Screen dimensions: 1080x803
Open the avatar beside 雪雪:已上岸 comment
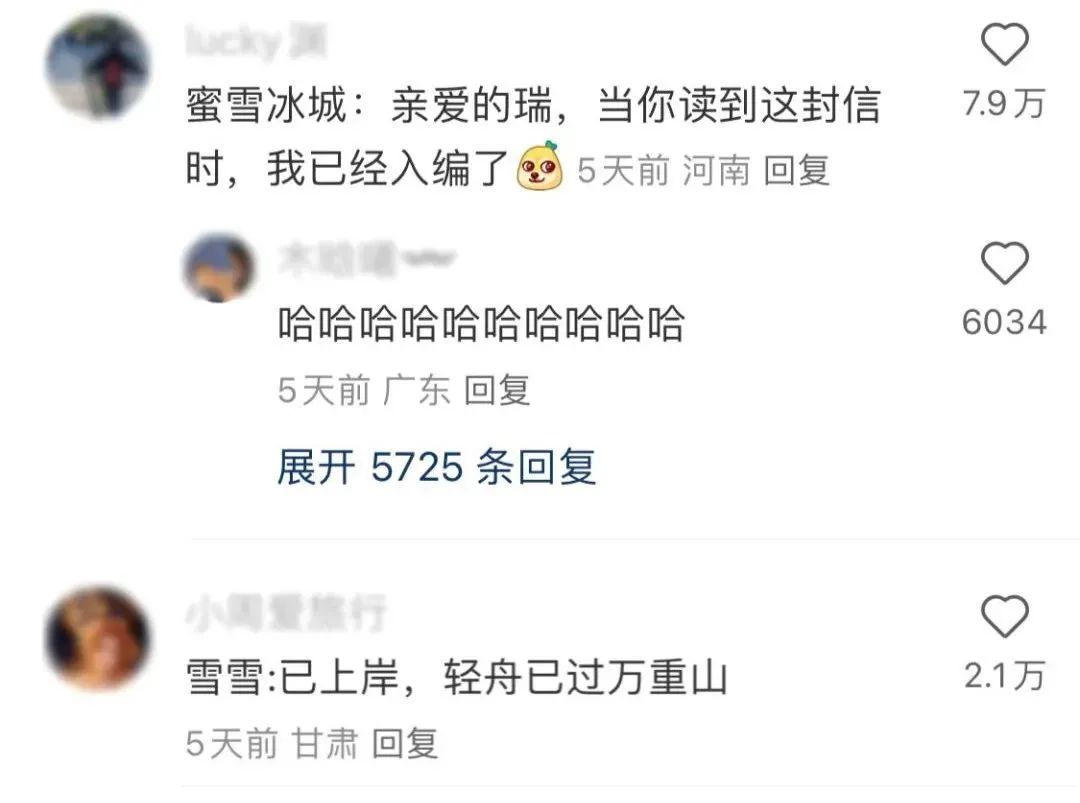point(97,638)
